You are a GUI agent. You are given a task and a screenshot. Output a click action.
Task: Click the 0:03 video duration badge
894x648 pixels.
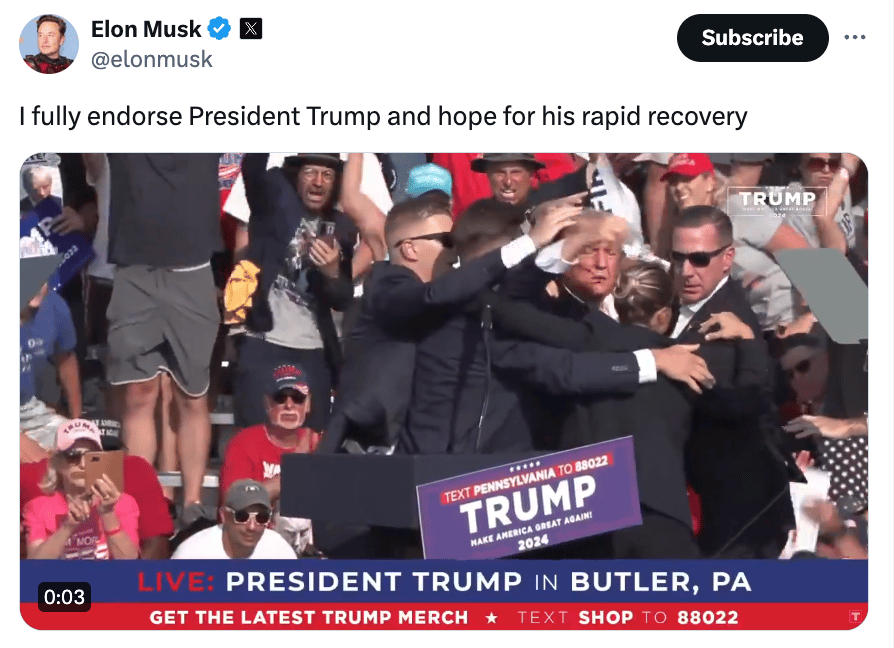point(64,597)
